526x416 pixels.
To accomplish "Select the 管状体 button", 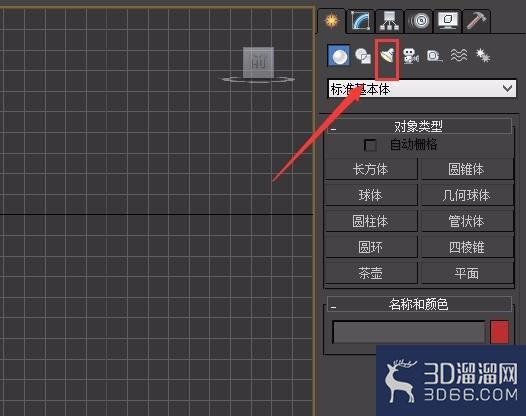I will (x=467, y=221).
